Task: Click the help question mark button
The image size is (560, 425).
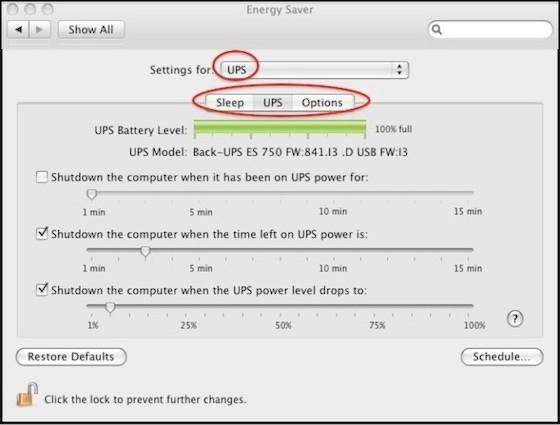Action: [x=515, y=319]
